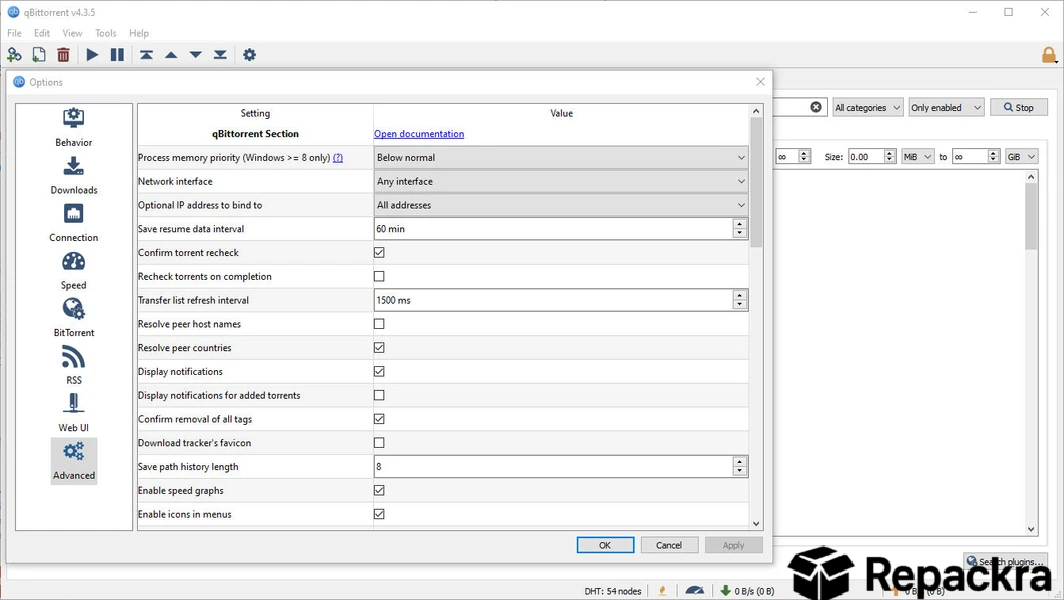Toggle Enable icons in menus checkbox
This screenshot has width=1064, height=600.
coord(379,514)
